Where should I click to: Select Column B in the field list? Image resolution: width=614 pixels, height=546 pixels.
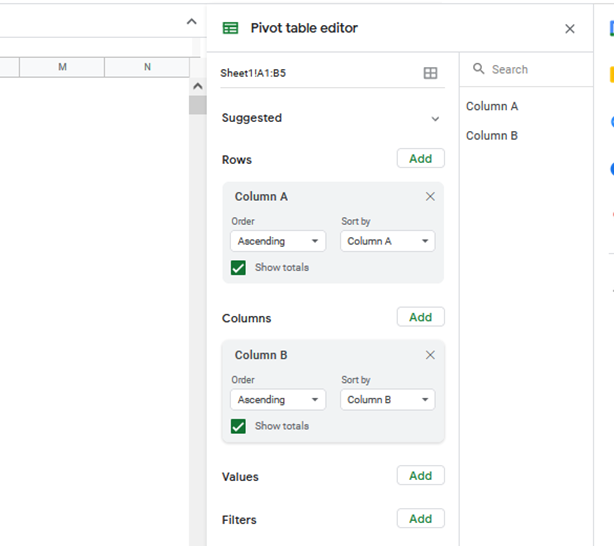[x=492, y=136]
